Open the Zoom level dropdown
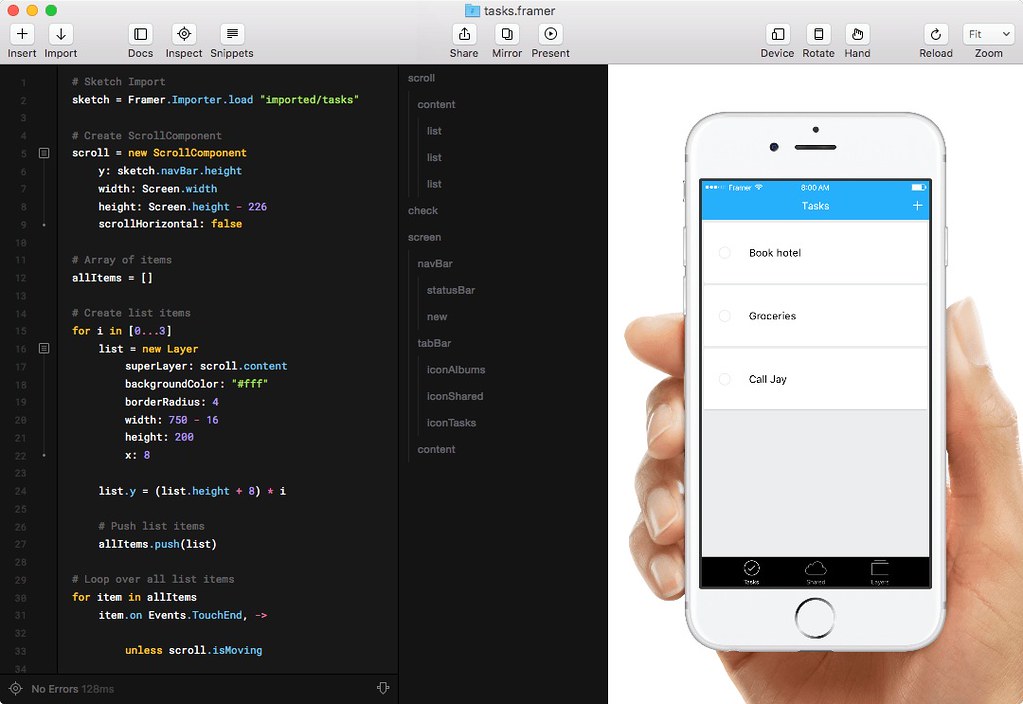This screenshot has height=704, width=1023. click(x=988, y=33)
